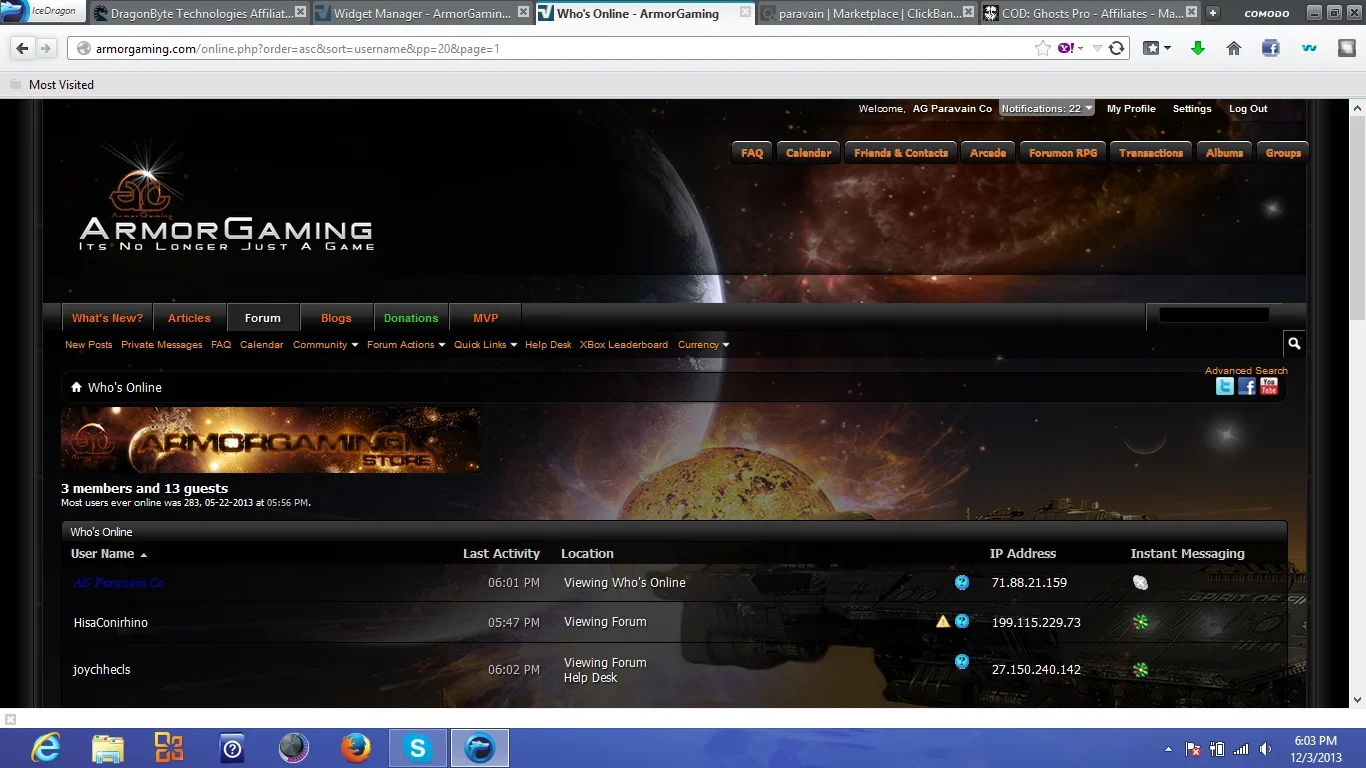This screenshot has width=1366, height=768.
Task: Click the YouTube social icon
Action: (1268, 387)
